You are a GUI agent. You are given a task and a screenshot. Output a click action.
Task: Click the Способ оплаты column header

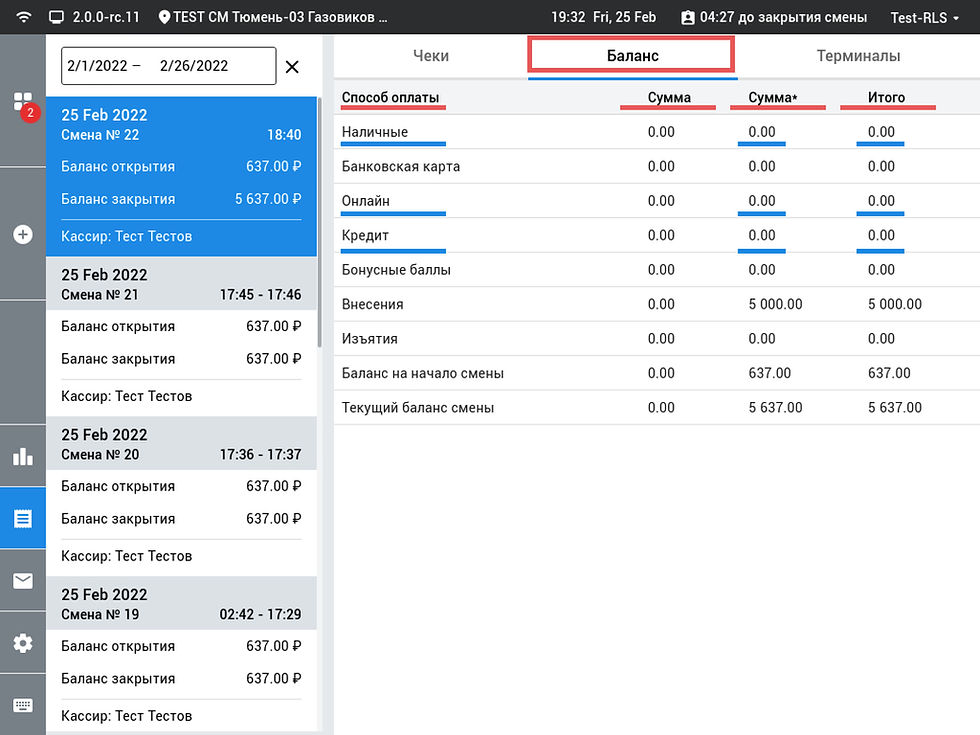pos(391,98)
